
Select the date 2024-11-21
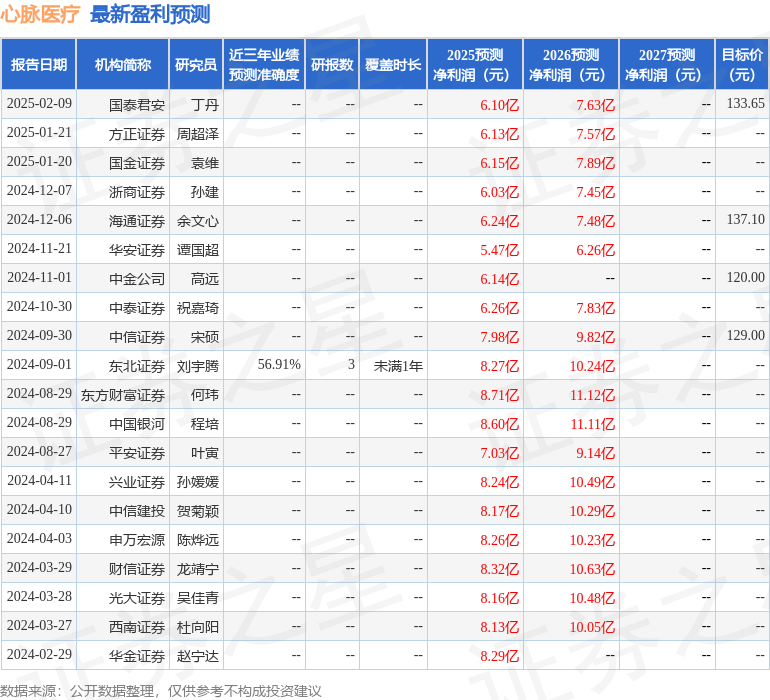[39, 249]
